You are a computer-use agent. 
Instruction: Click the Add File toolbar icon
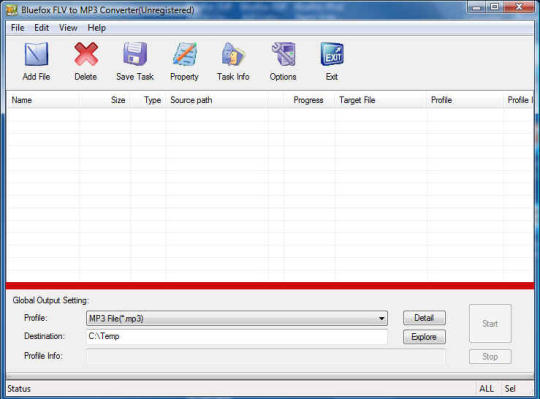pos(36,54)
